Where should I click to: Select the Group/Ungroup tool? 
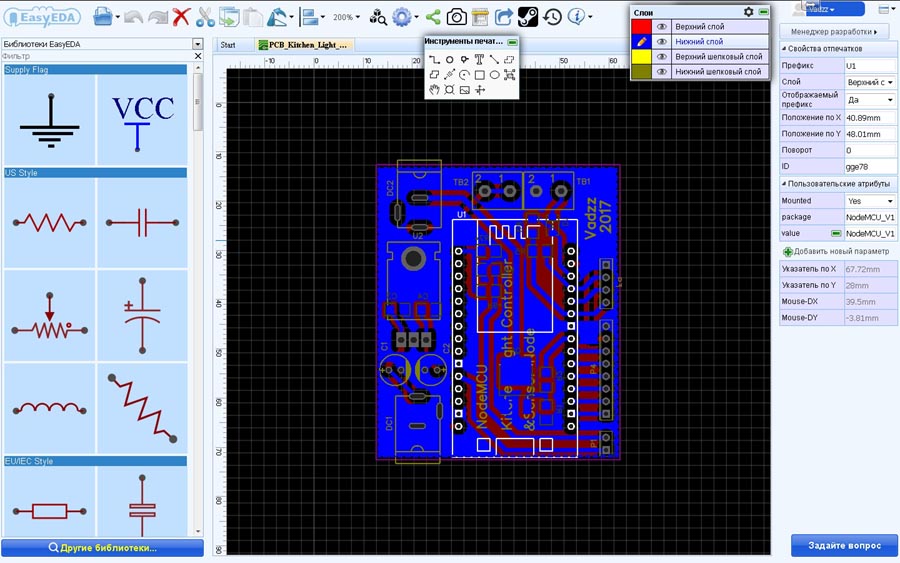[x=509, y=75]
